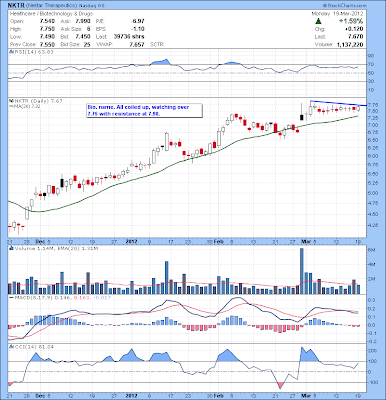386x400 pixels.
Task: Click the CCI(14) 81.04 legend label
Action: (33, 347)
